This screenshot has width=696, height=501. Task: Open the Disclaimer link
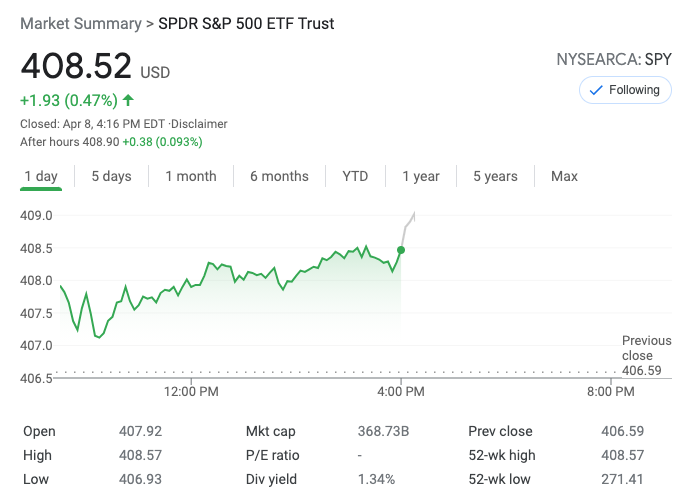(199, 124)
